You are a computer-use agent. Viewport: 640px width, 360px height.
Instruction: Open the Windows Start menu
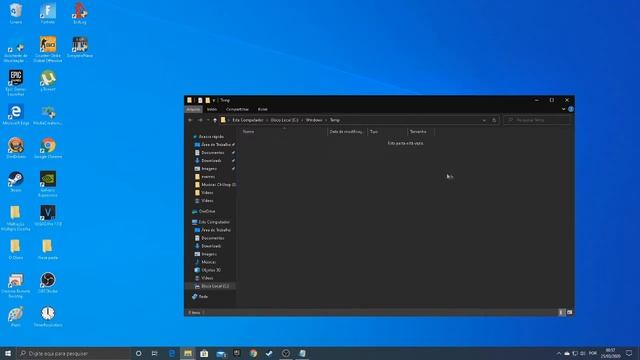tap(8, 353)
